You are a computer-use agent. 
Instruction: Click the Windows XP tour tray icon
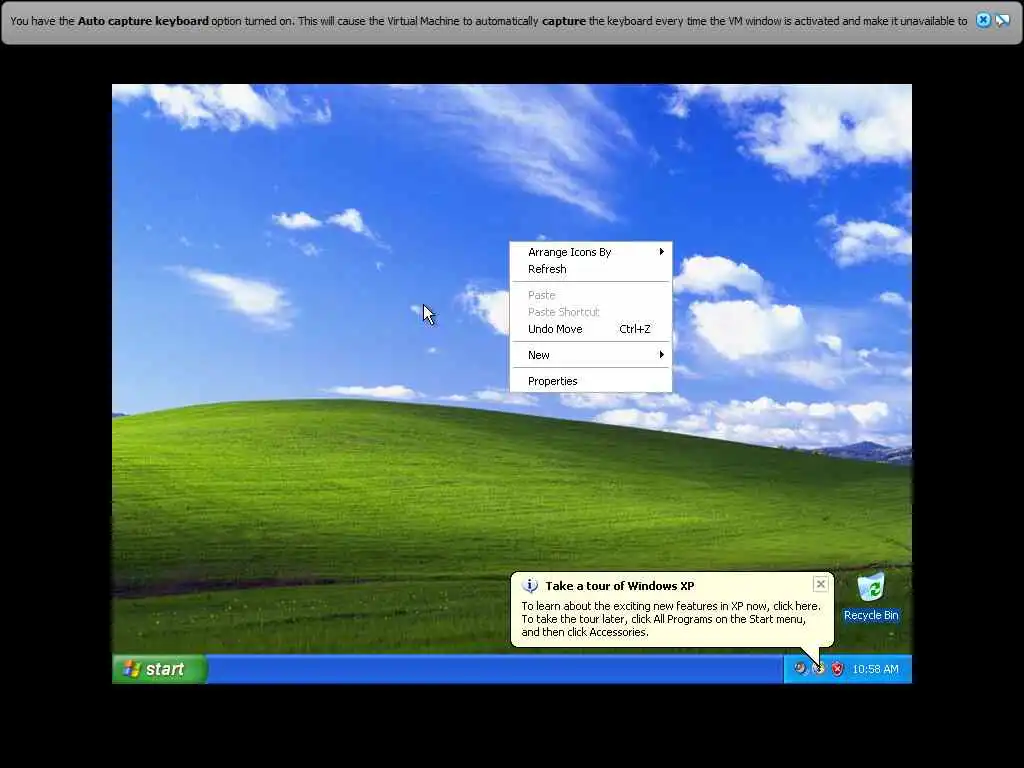coord(819,669)
